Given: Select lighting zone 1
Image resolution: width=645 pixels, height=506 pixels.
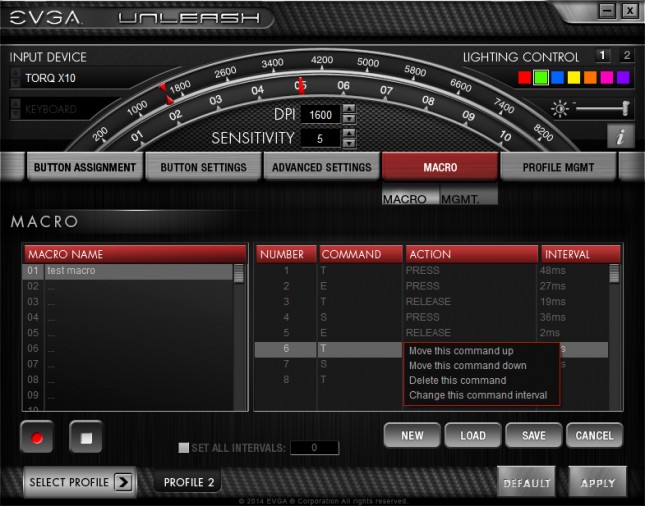Looking at the screenshot, I should coord(603,56).
